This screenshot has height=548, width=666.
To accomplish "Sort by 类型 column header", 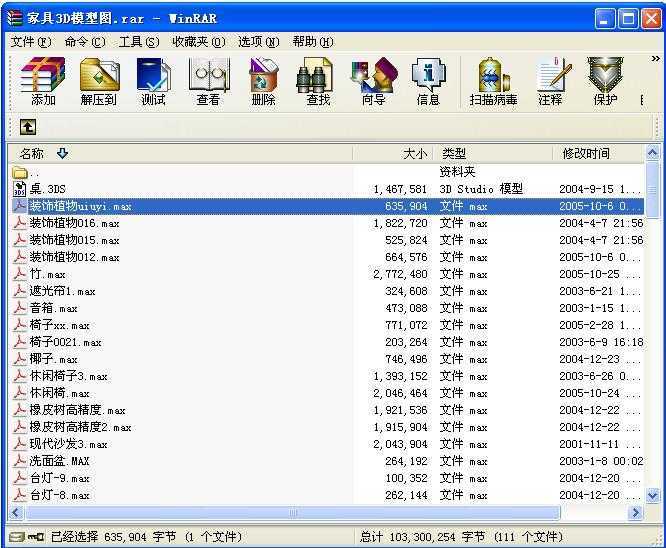I will click(x=454, y=153).
